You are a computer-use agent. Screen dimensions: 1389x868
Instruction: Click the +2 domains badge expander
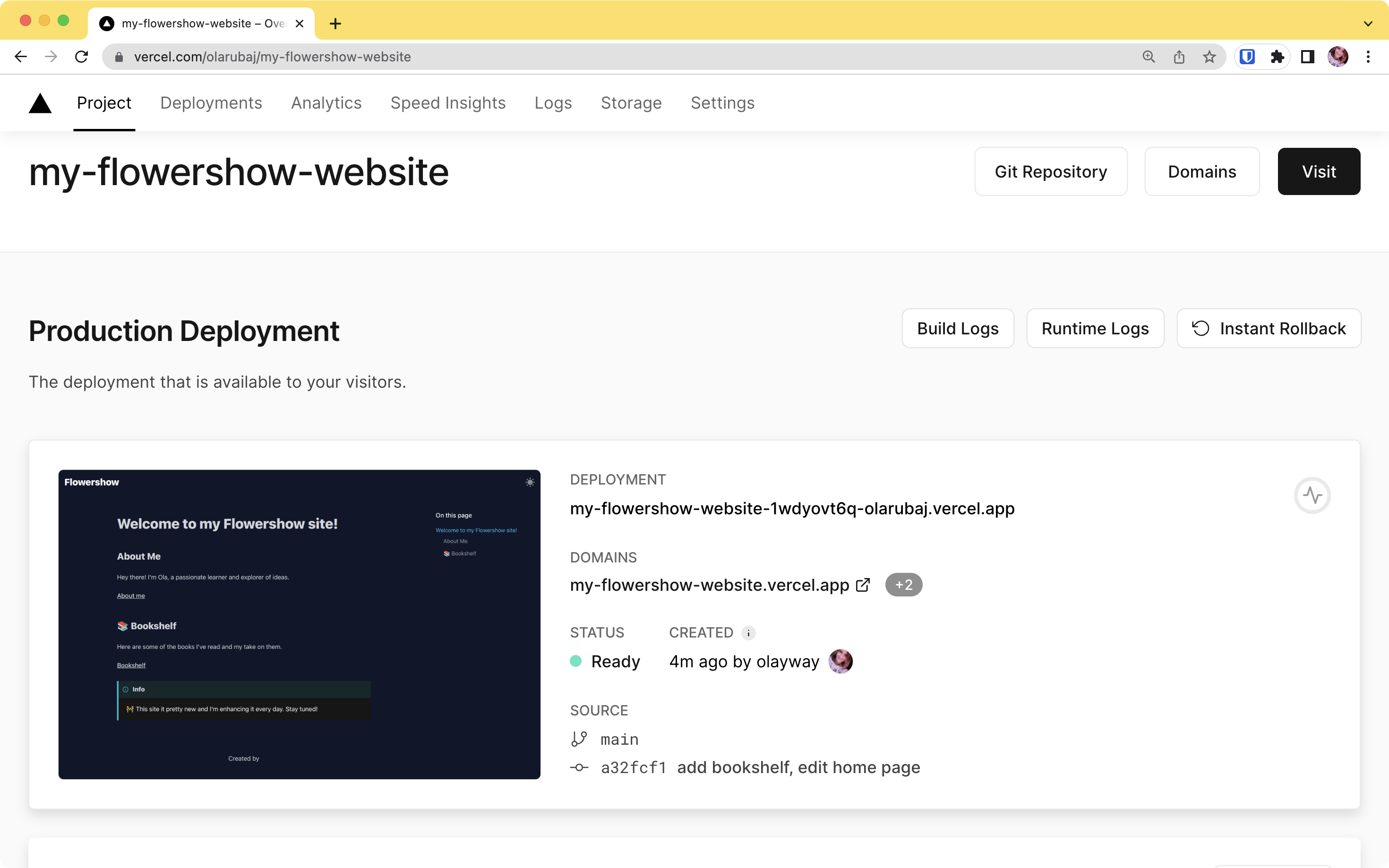point(902,584)
